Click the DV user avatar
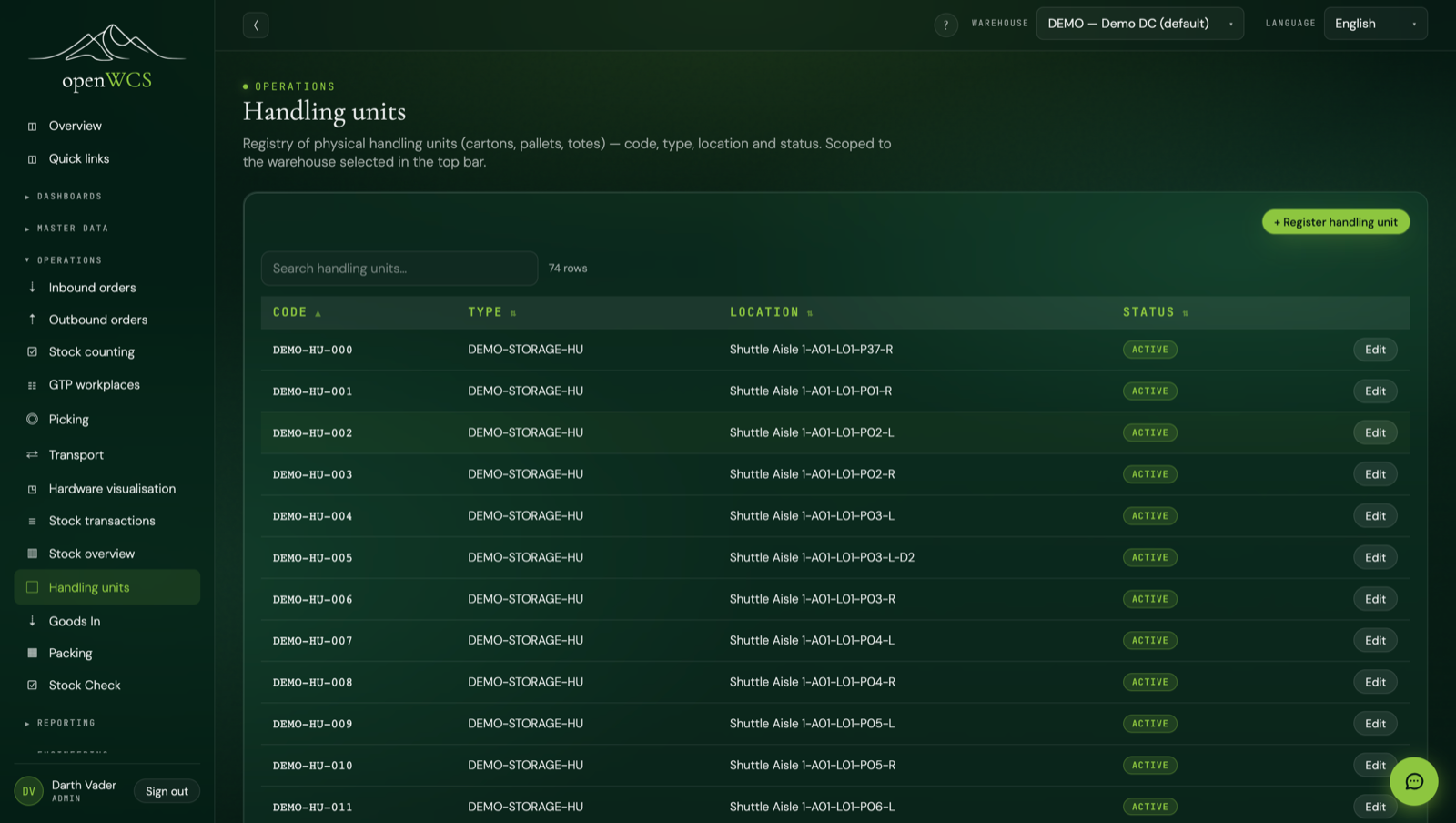Viewport: 1456px width, 823px height. click(x=29, y=791)
